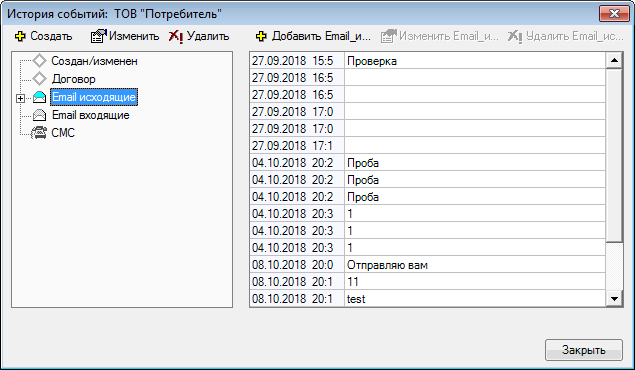This screenshot has height=370, width=635.
Task: Select the date cell 27.09.2018 17:1
Action: point(297,146)
